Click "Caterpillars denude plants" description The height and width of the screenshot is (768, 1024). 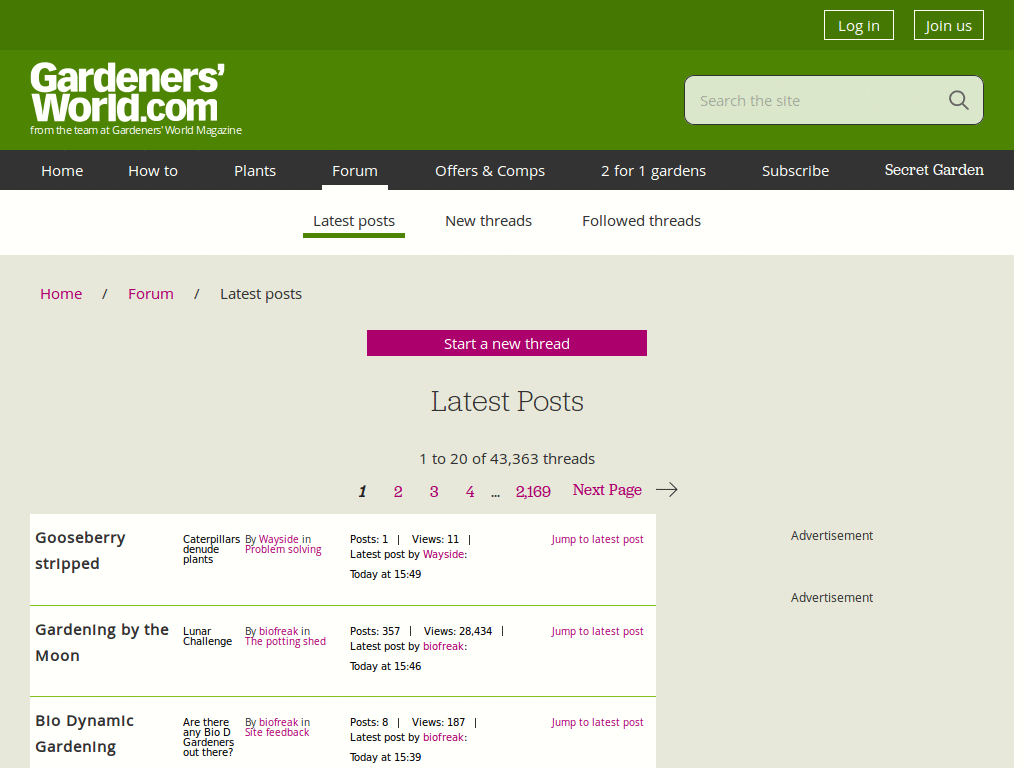[211, 549]
